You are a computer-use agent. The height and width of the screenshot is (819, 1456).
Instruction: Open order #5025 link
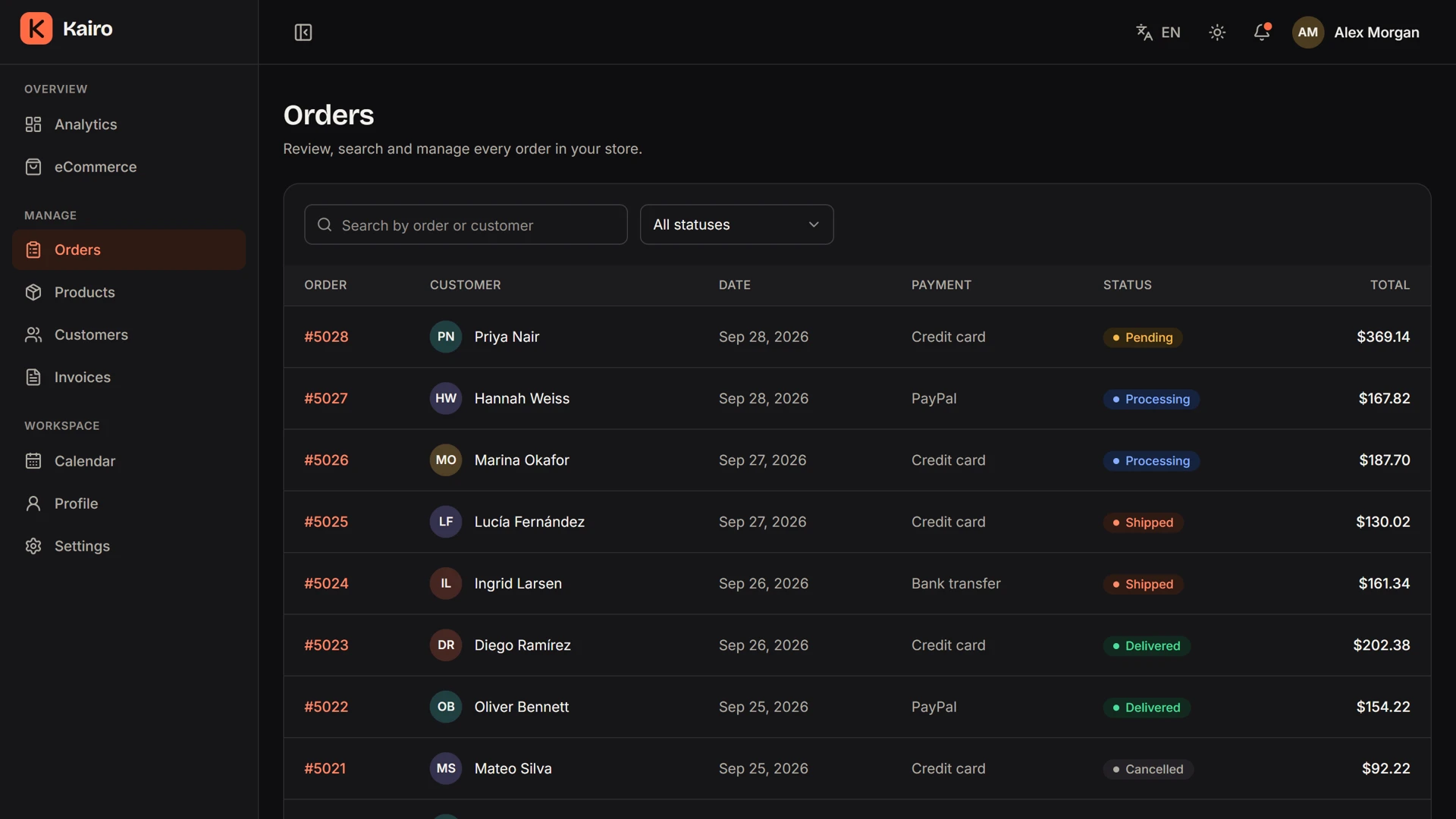point(326,522)
